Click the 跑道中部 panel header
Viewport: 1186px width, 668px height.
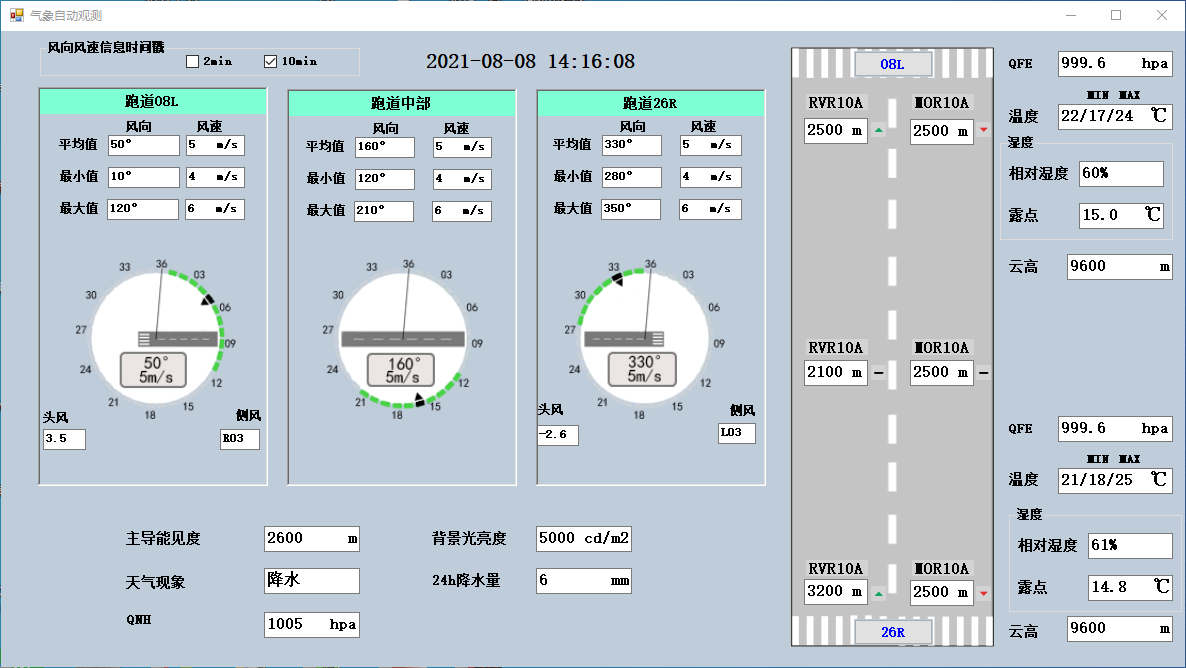402,104
